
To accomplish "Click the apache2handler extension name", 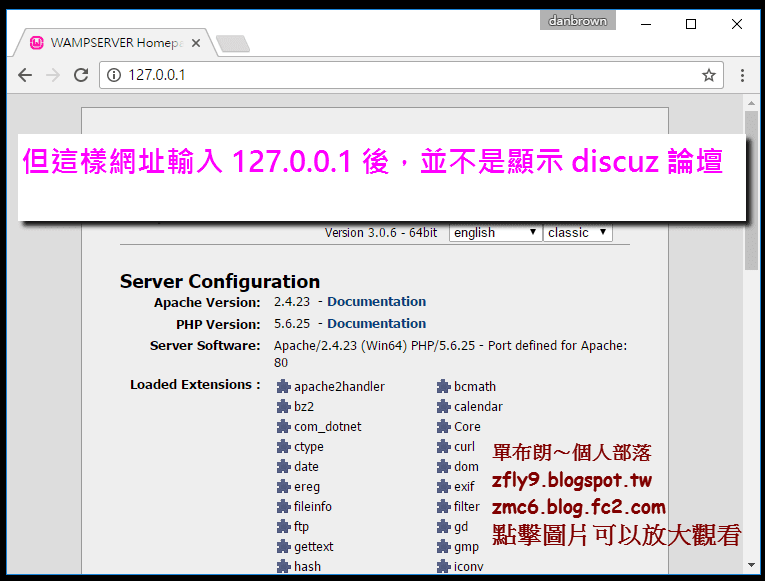I will point(340,387).
